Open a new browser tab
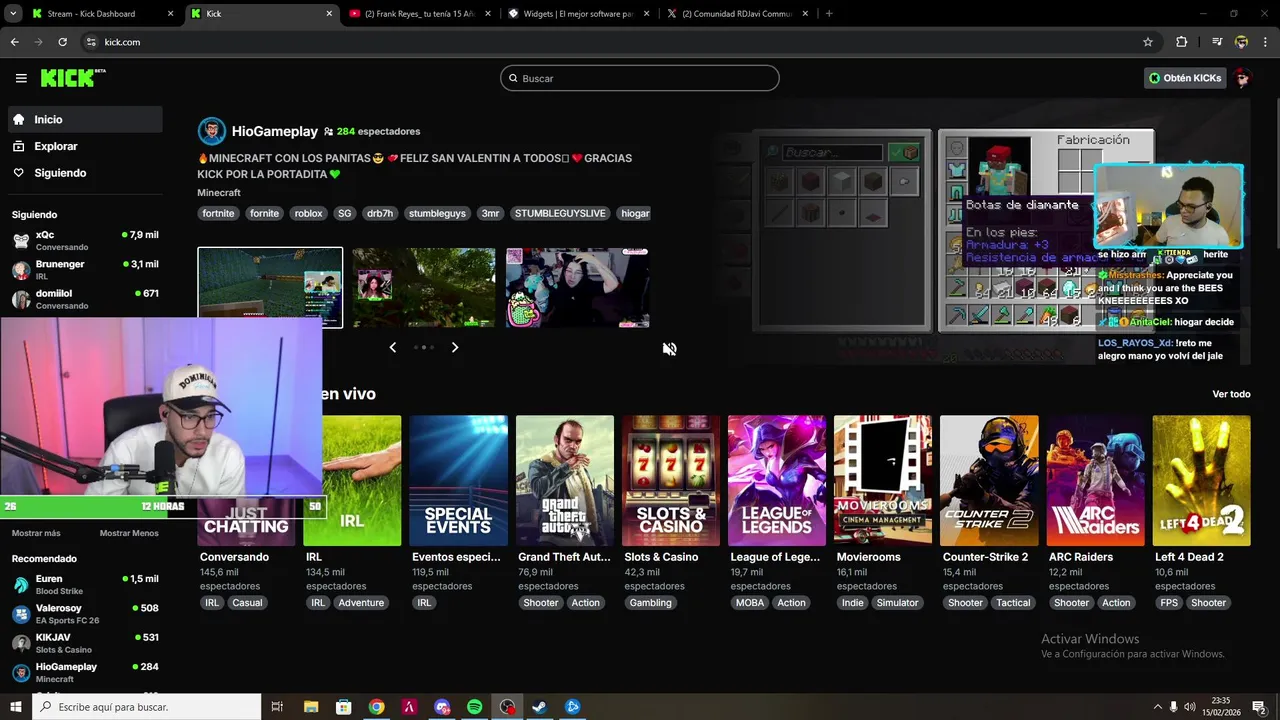 point(829,14)
